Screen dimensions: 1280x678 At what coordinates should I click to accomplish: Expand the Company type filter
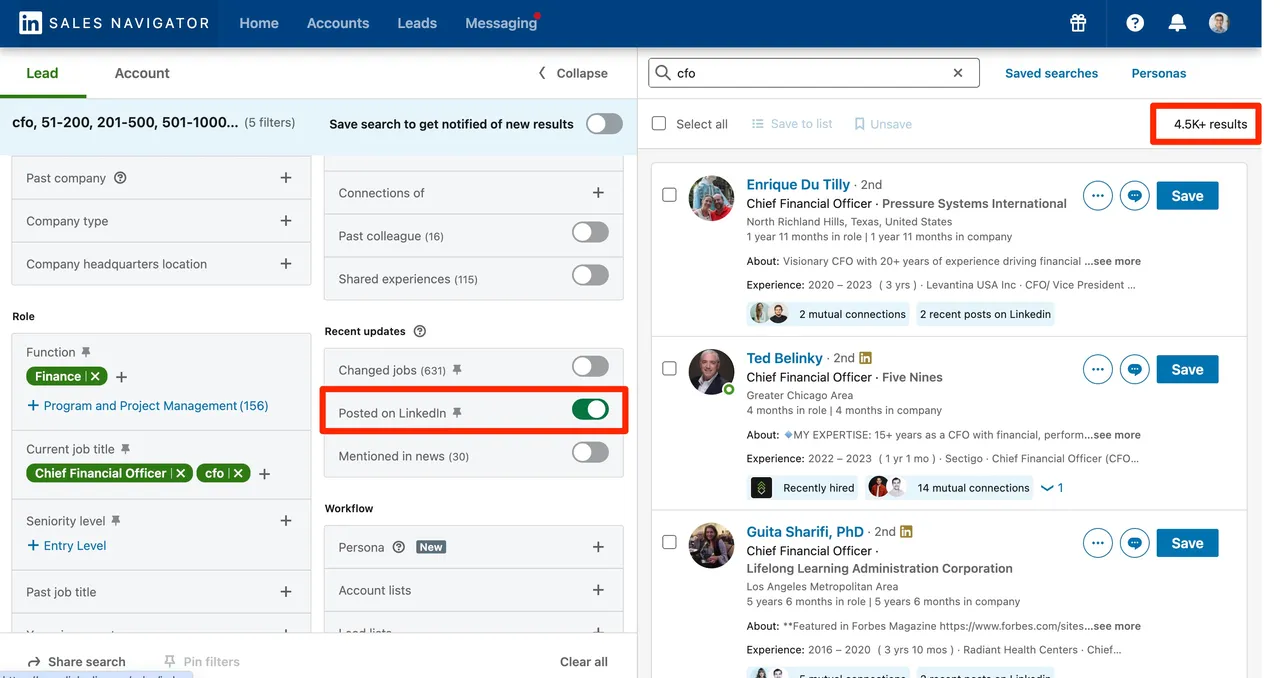click(286, 221)
